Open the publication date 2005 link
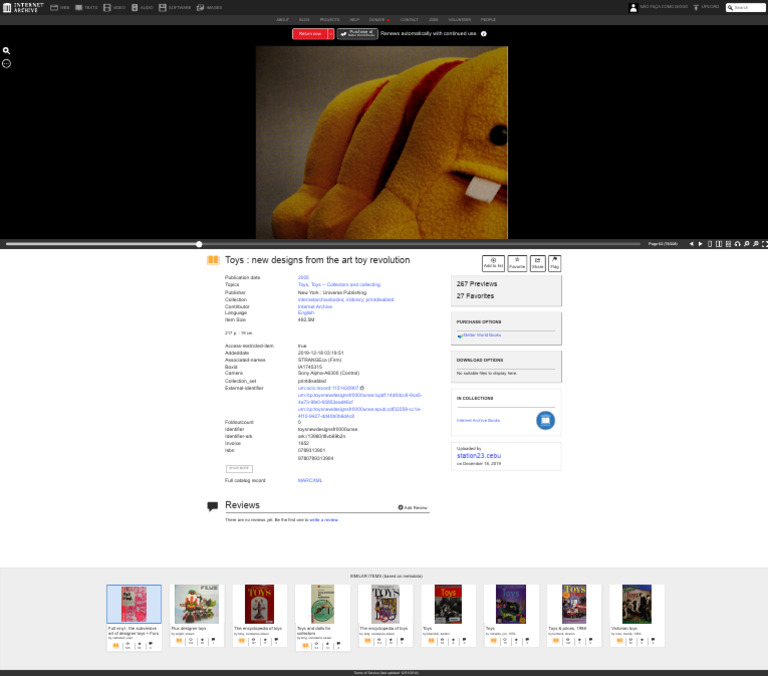 tap(303, 277)
